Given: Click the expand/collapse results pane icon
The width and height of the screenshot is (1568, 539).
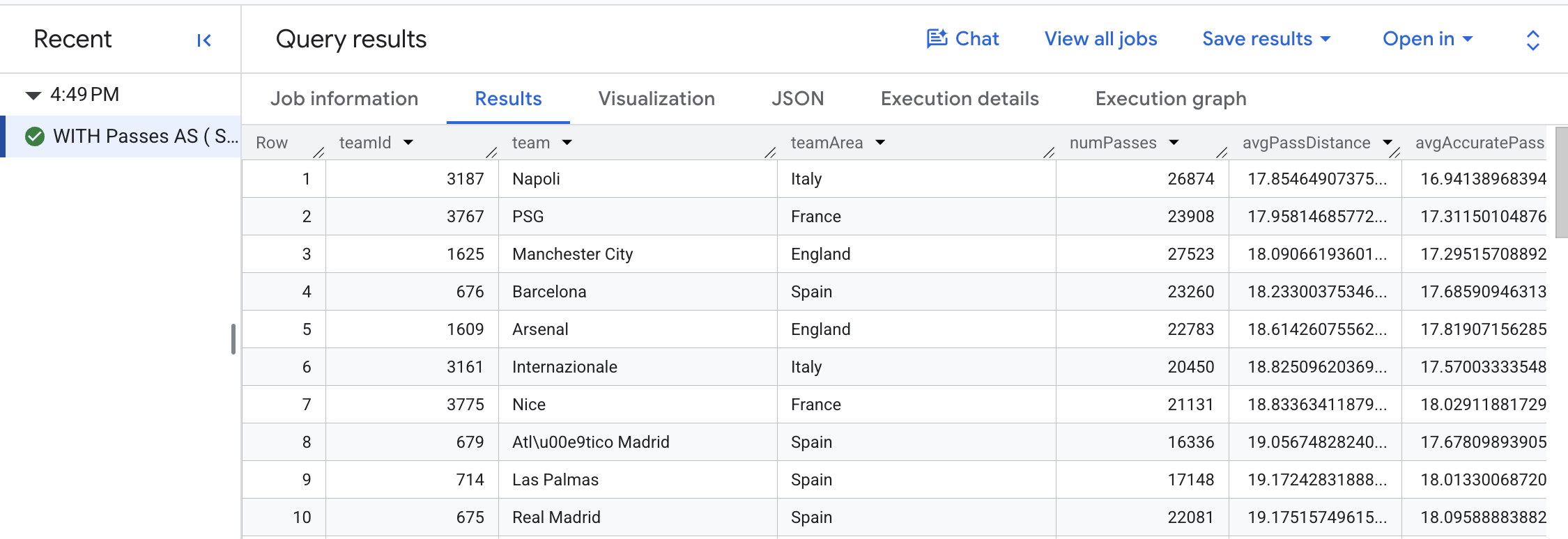Looking at the screenshot, I should (1532, 40).
